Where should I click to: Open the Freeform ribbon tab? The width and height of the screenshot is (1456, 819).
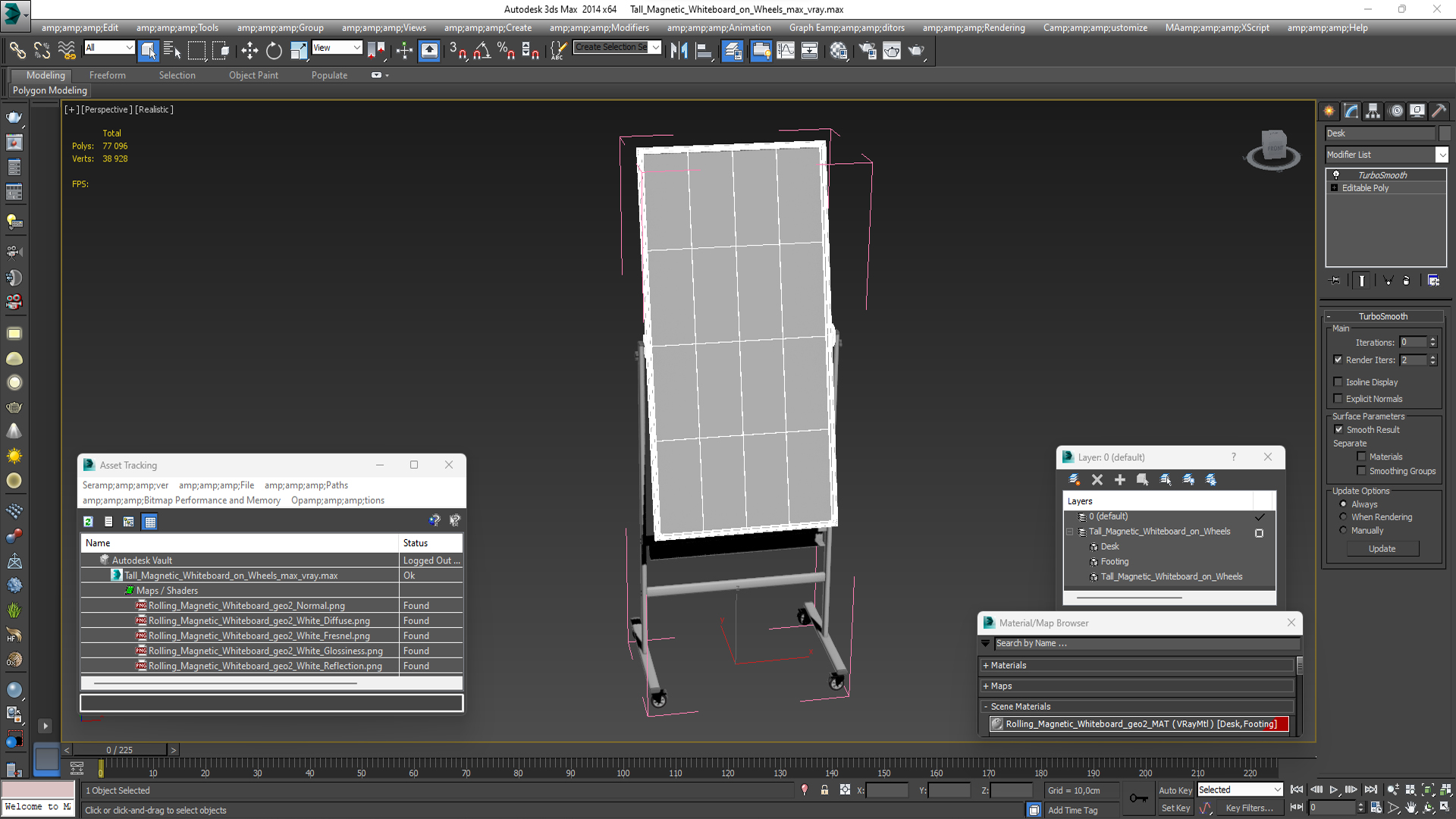107,75
